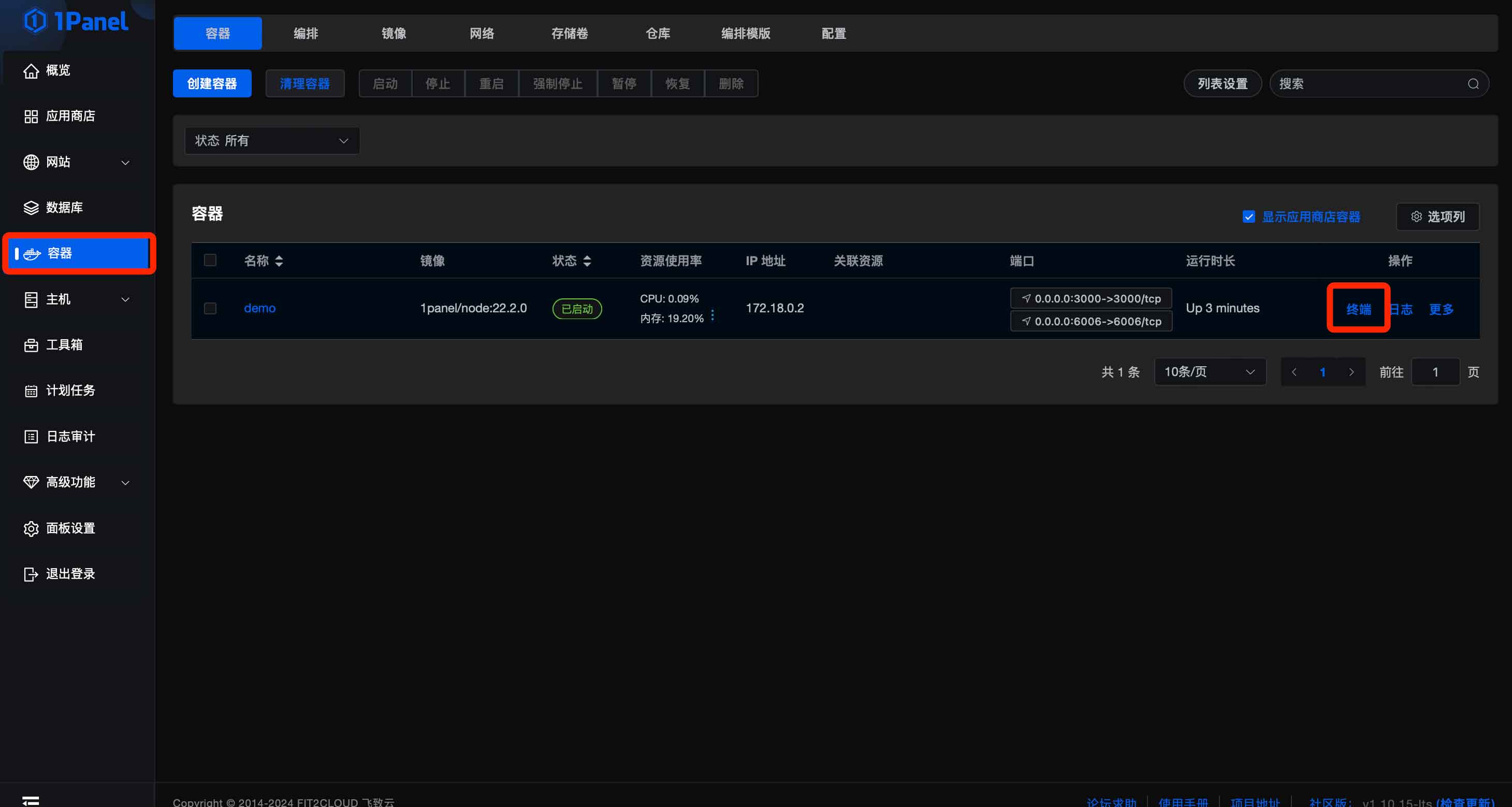Image resolution: width=1512 pixels, height=807 pixels.
Task: Open the demo container name link
Action: tap(259, 308)
